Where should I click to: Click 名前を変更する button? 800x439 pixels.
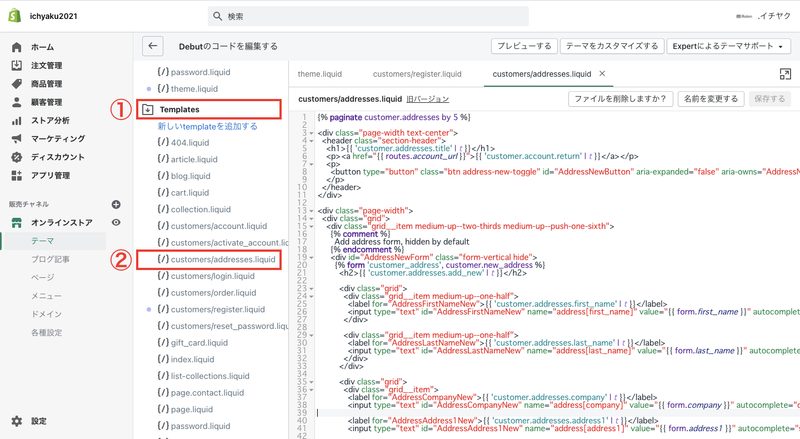(x=711, y=99)
